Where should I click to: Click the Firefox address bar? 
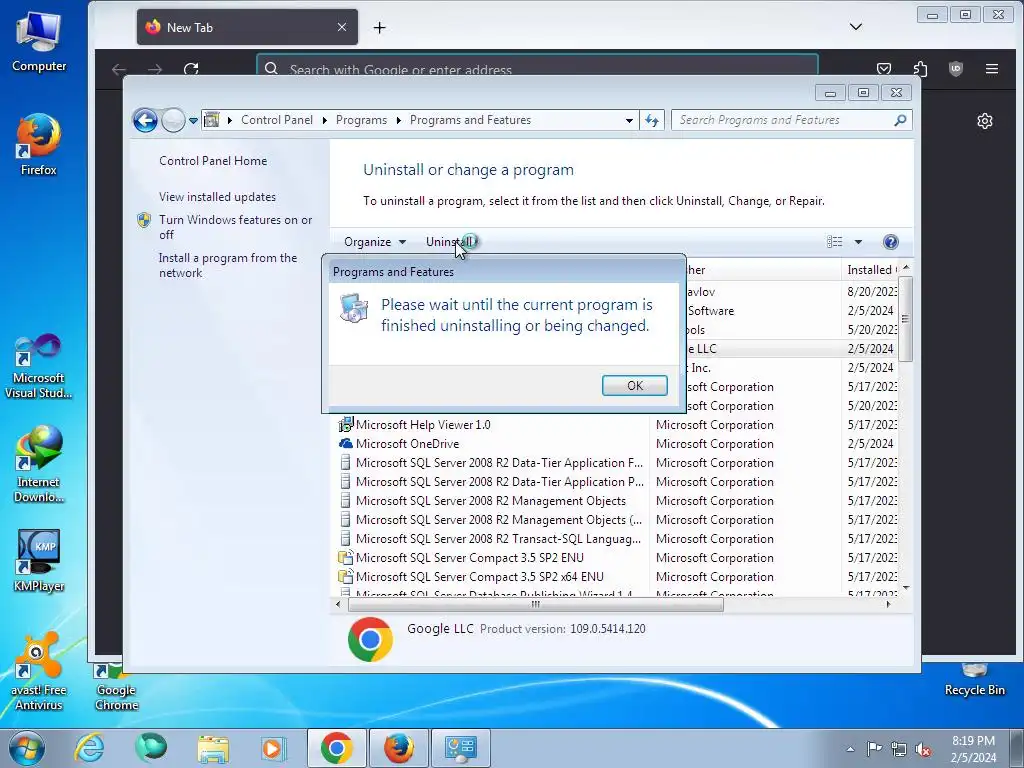537,66
